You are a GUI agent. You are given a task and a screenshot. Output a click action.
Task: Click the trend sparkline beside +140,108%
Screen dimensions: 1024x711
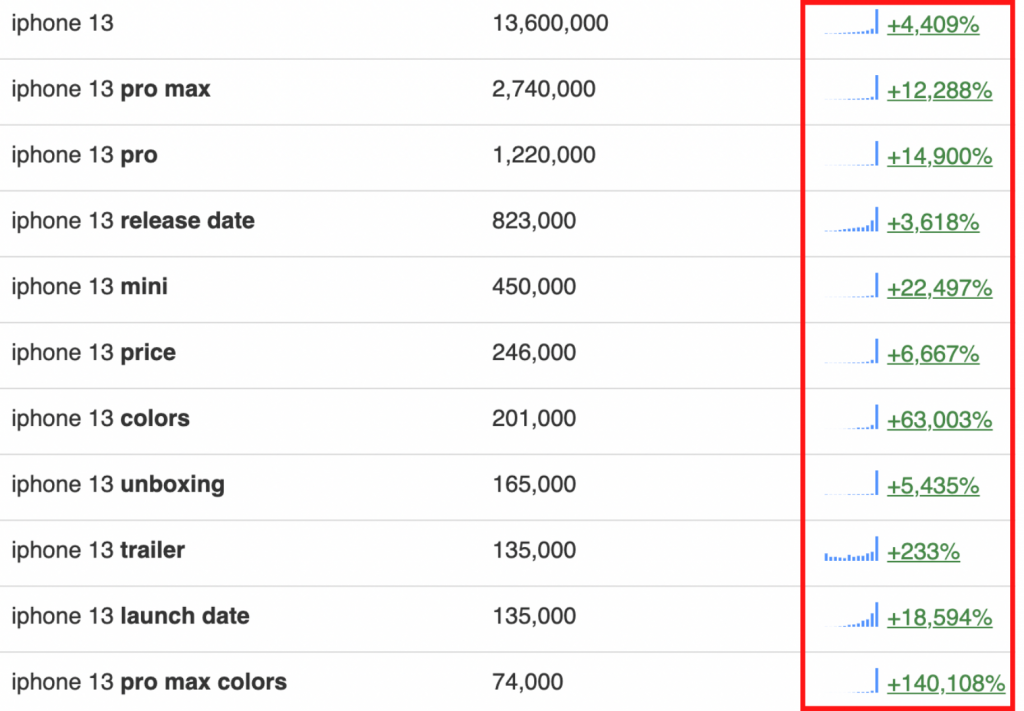tap(852, 682)
